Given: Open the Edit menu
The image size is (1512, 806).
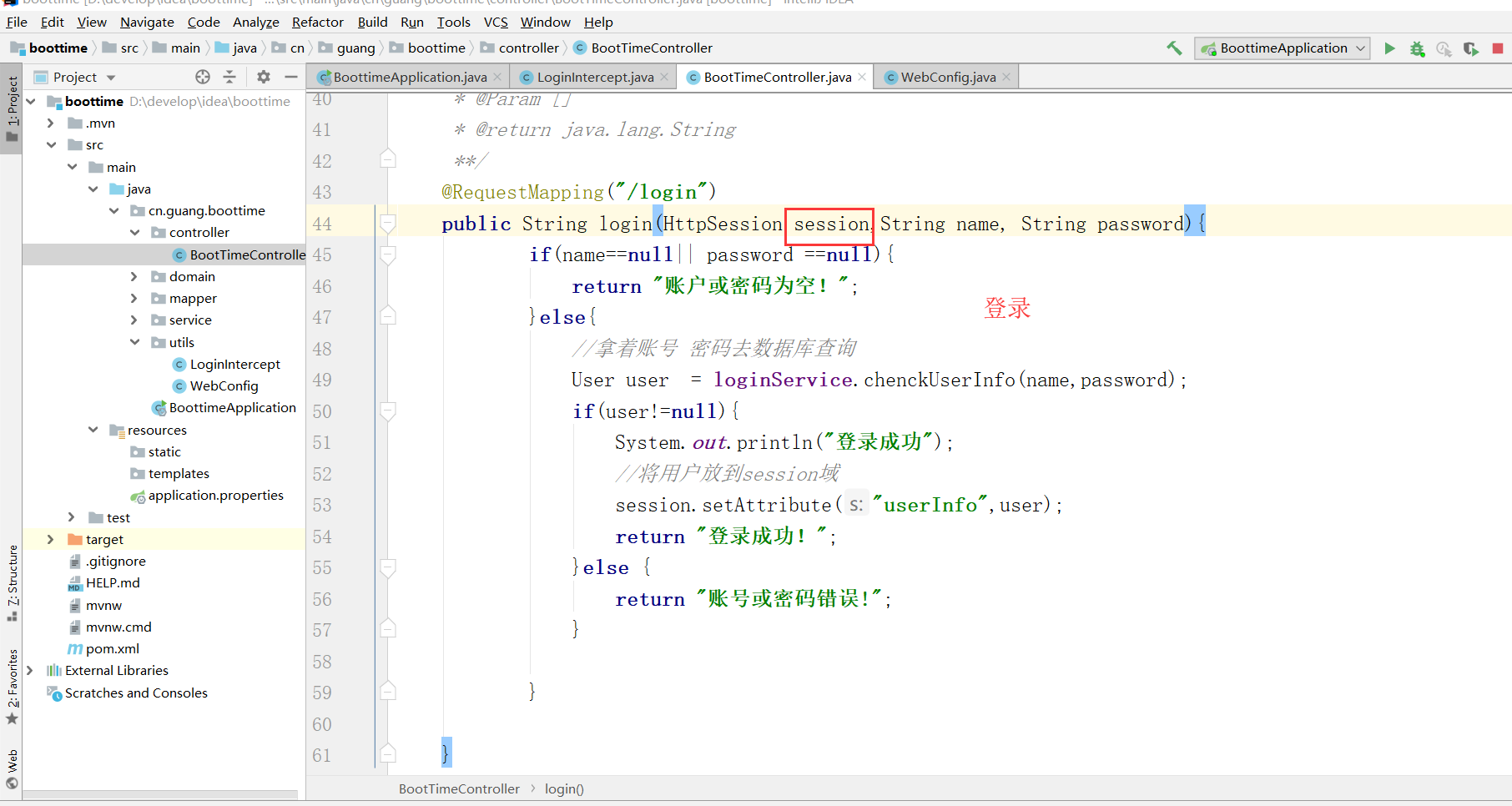Looking at the screenshot, I should tap(53, 22).
